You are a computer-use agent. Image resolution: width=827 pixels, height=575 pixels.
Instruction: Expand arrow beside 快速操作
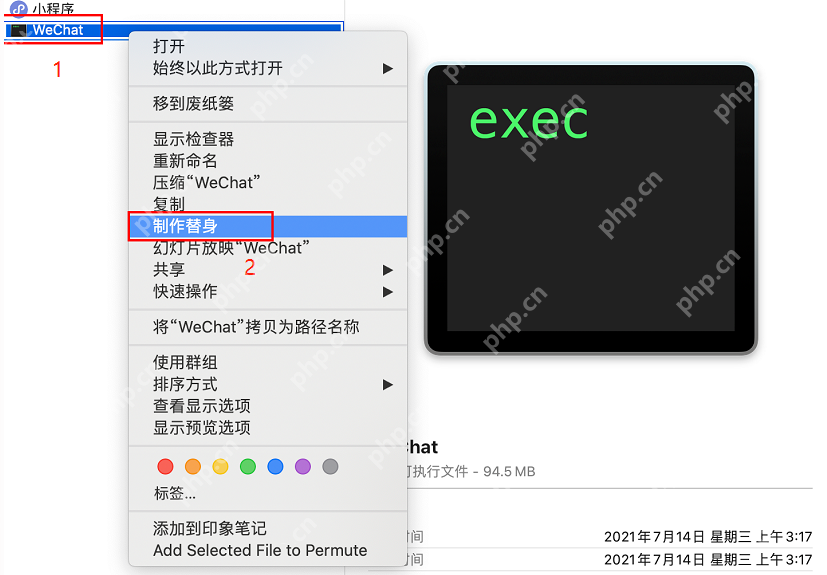coord(388,292)
